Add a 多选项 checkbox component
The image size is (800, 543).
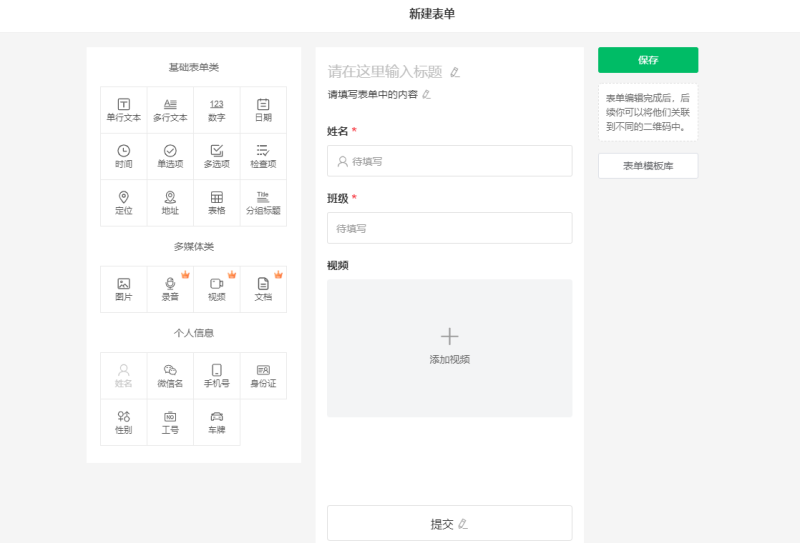[216, 157]
